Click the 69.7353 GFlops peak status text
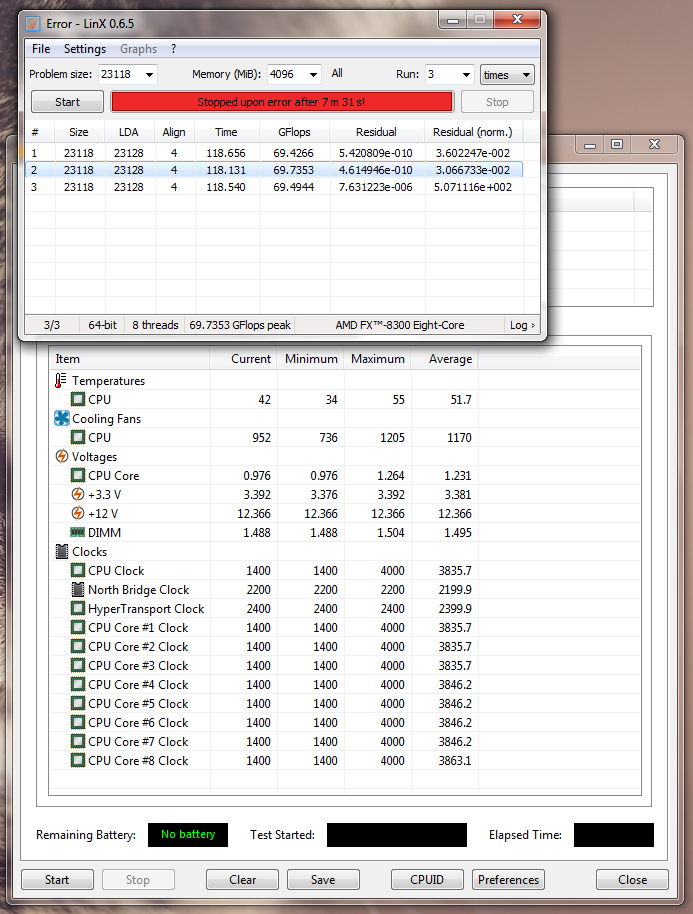Image resolution: width=693 pixels, height=914 pixels. (240, 325)
